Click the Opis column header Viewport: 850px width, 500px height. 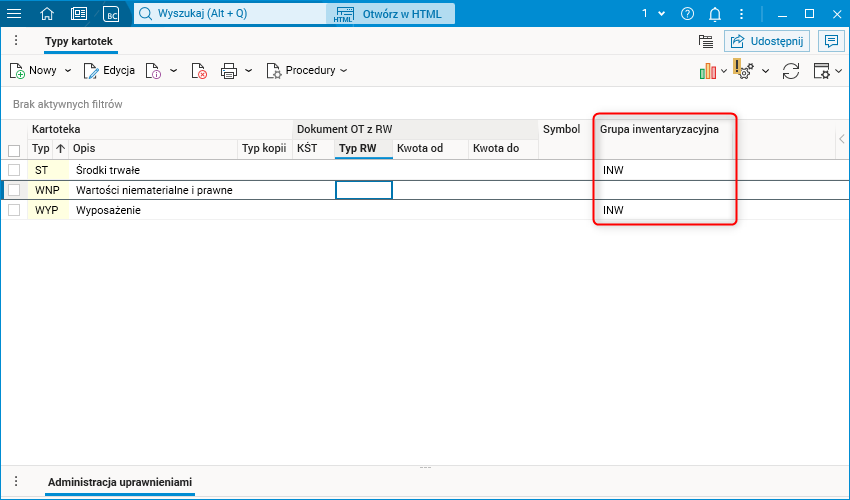coord(153,148)
